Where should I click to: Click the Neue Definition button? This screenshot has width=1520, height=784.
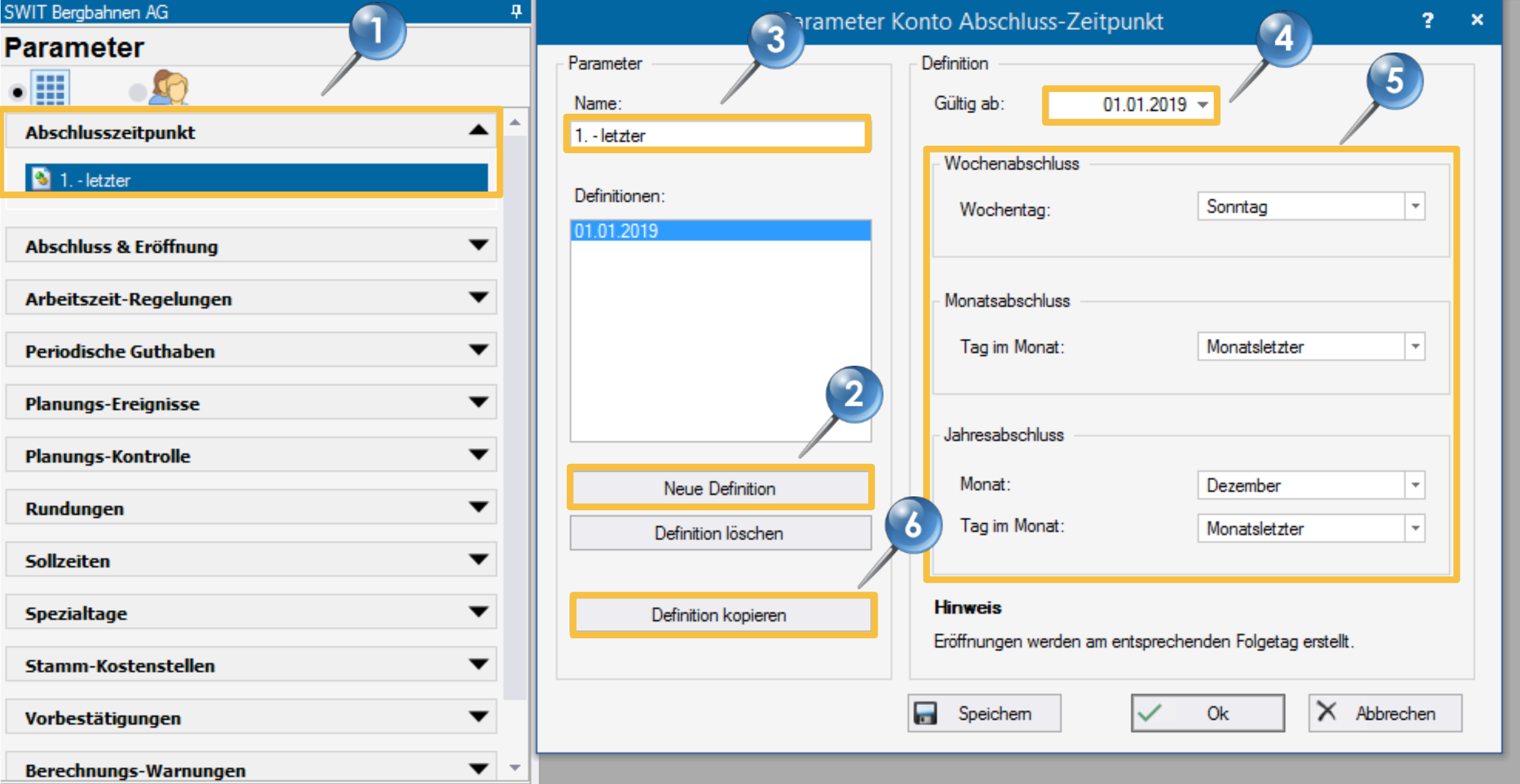[x=719, y=488]
